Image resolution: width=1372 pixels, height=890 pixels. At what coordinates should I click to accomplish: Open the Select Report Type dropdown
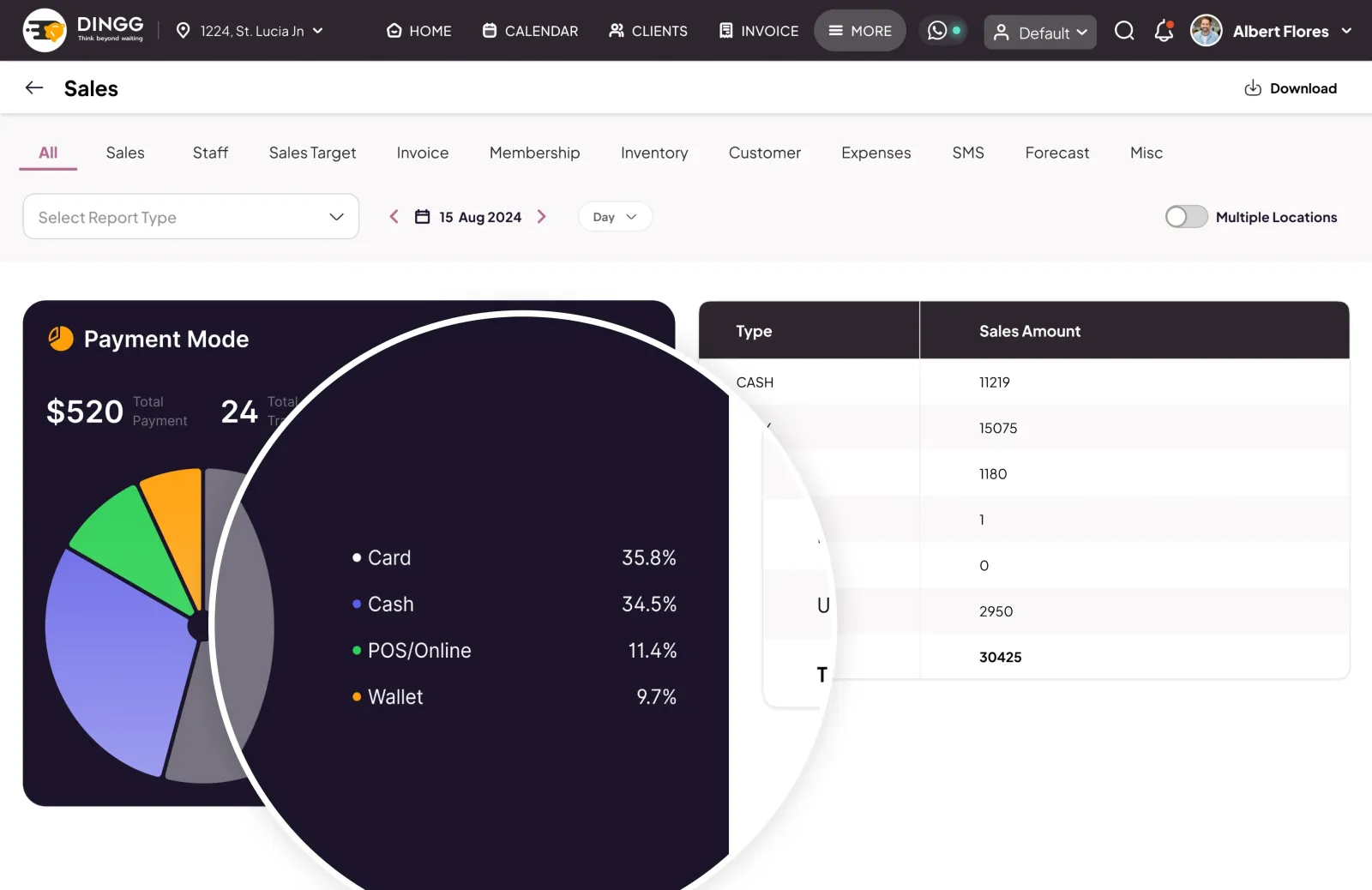[x=190, y=217]
